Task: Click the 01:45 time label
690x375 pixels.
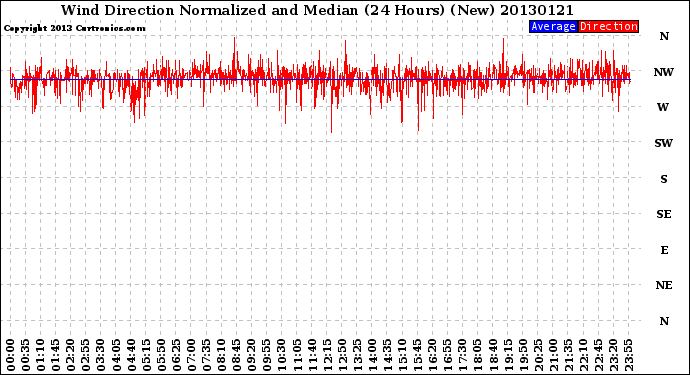Action: (56, 355)
